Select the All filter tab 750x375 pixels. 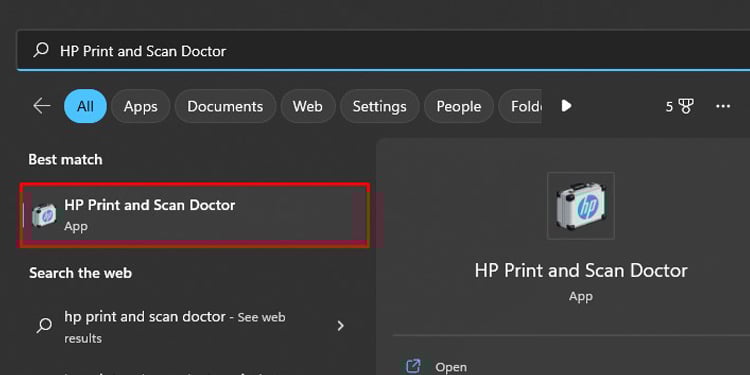click(x=86, y=106)
